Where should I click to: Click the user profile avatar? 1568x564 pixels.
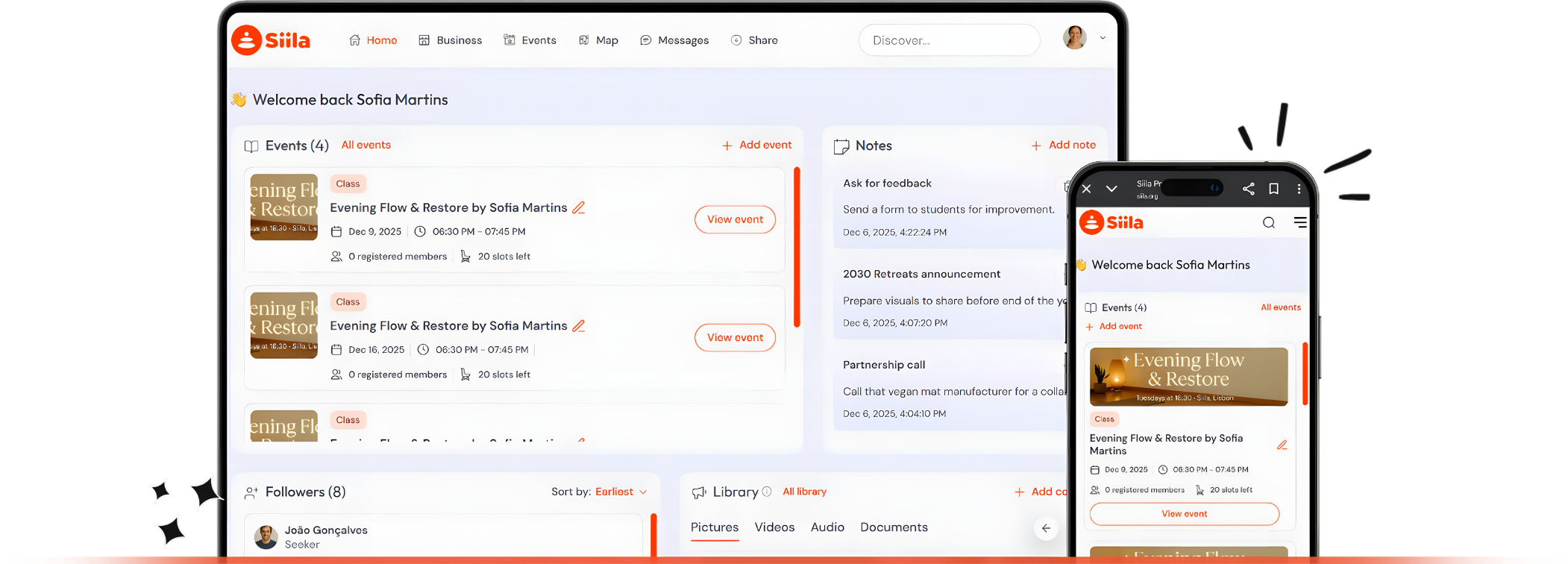(1074, 37)
